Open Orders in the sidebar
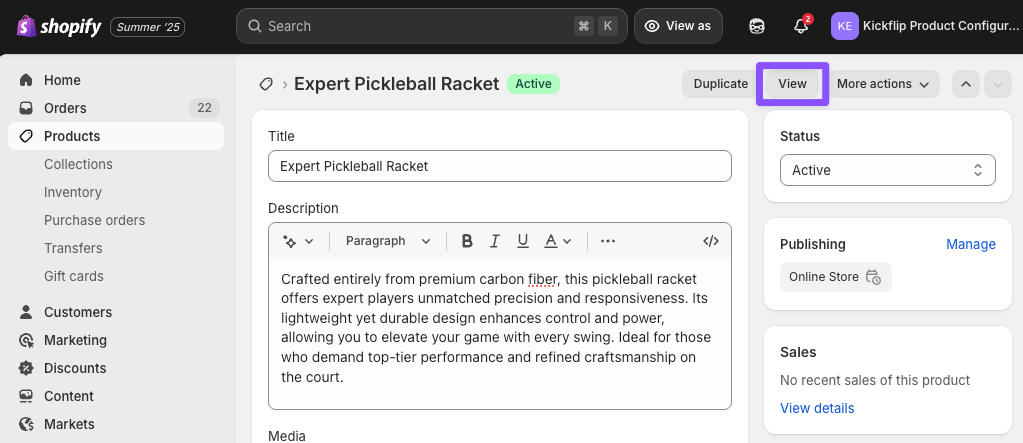The height and width of the screenshot is (443, 1023). pyautogui.click(x=66, y=108)
